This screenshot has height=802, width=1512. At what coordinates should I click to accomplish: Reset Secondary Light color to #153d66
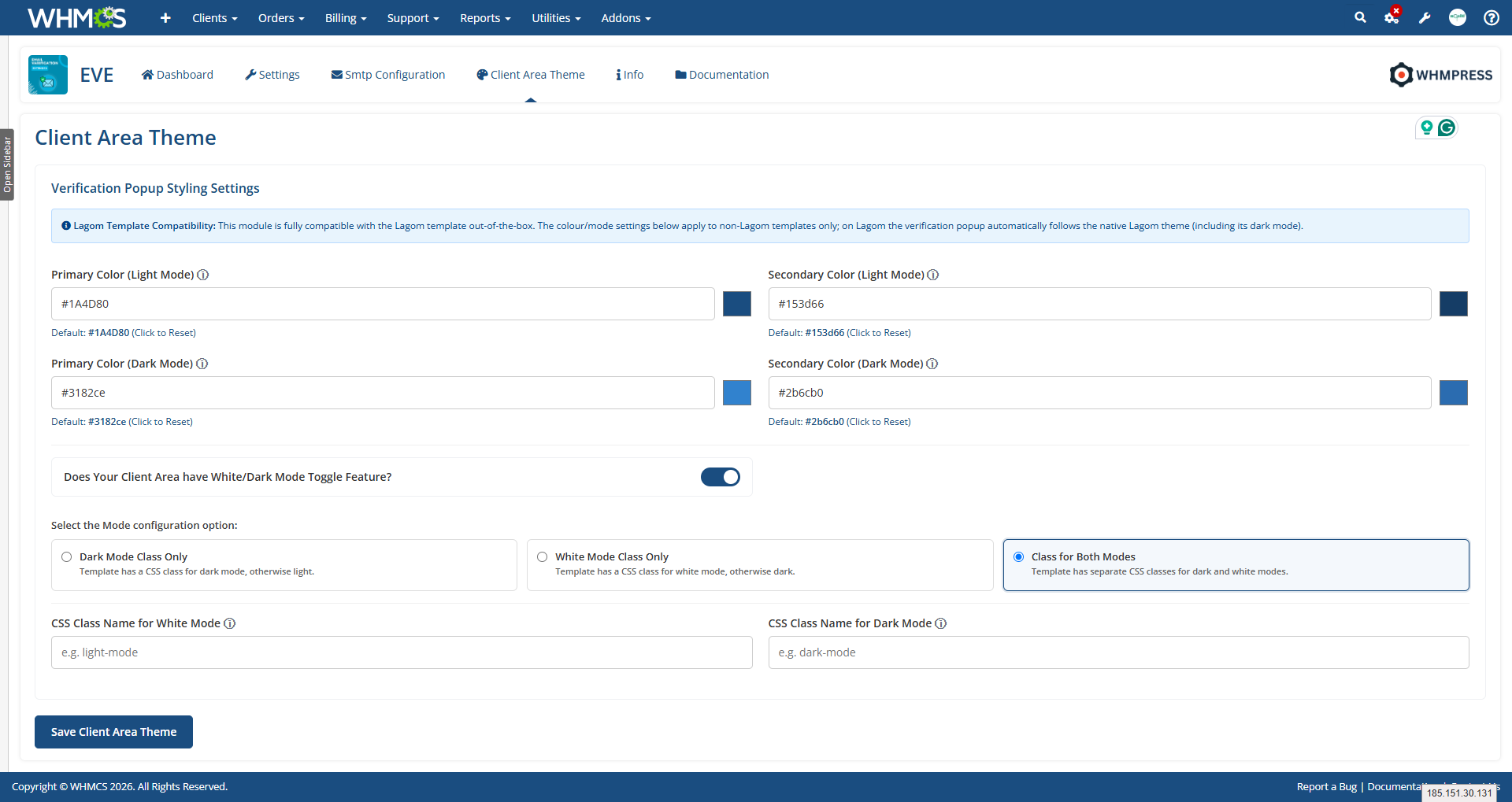pyautogui.click(x=839, y=333)
